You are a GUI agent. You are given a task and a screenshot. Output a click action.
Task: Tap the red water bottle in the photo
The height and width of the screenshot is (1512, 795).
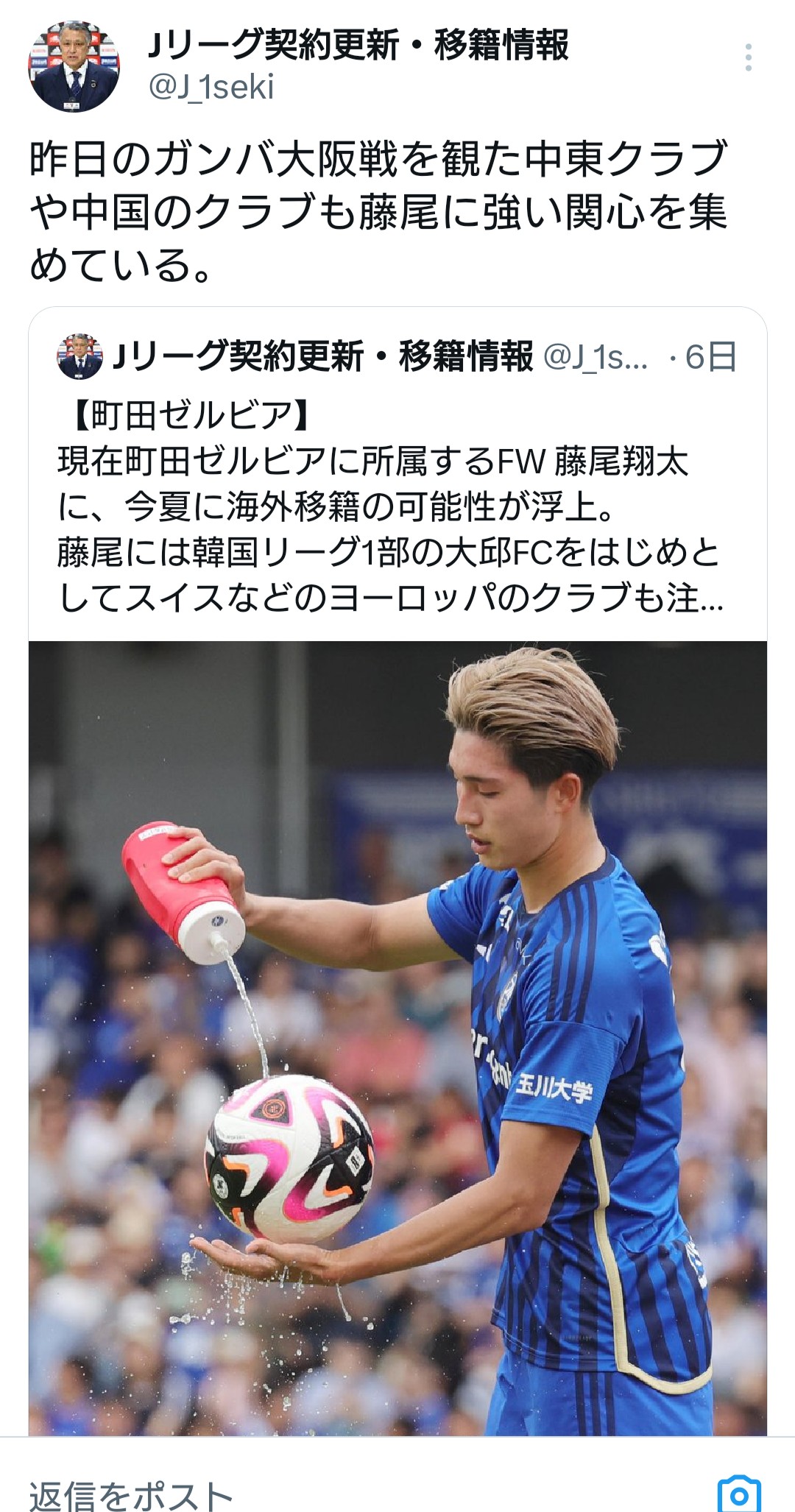(183, 890)
